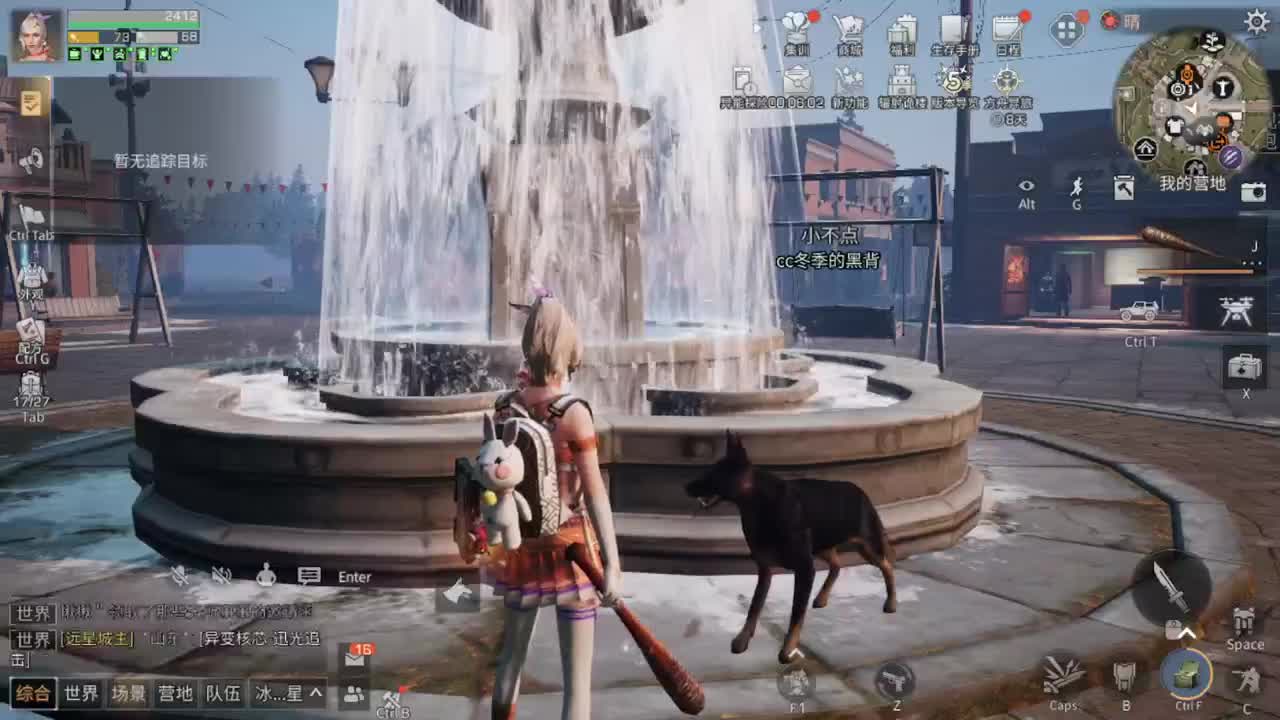
Task: Open the friends list icon
Action: (x=354, y=693)
